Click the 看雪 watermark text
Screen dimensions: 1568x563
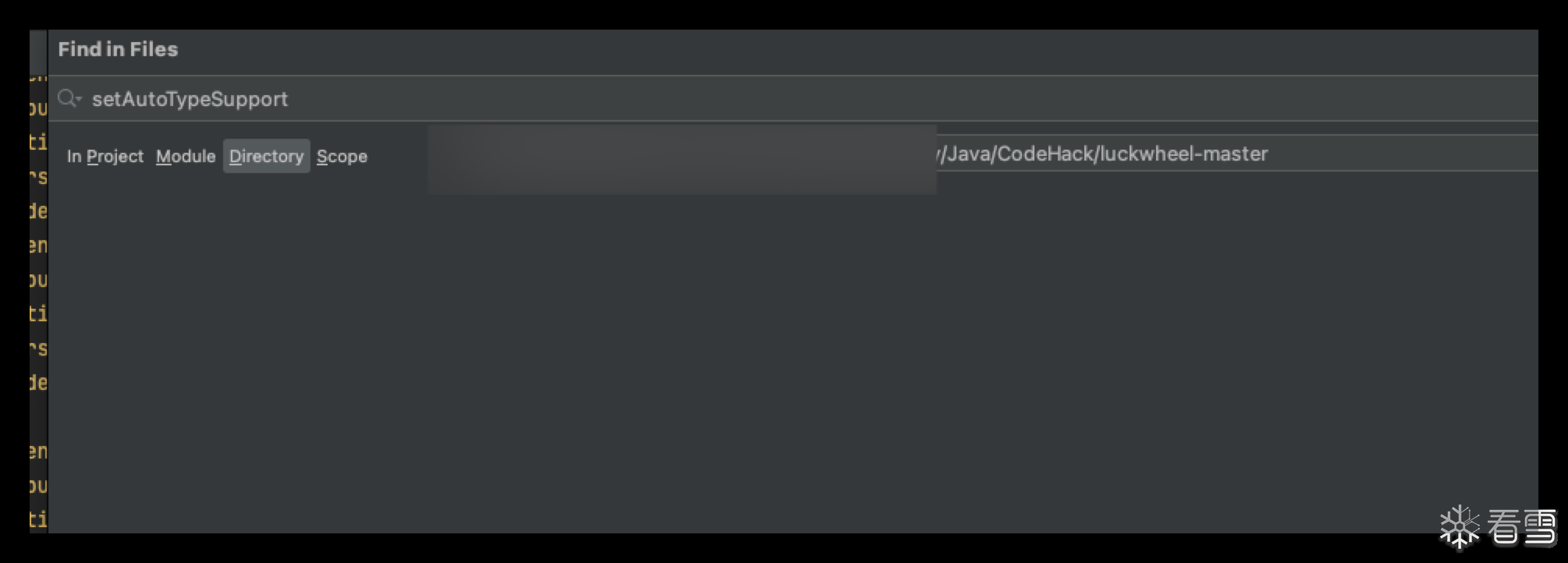1521,527
